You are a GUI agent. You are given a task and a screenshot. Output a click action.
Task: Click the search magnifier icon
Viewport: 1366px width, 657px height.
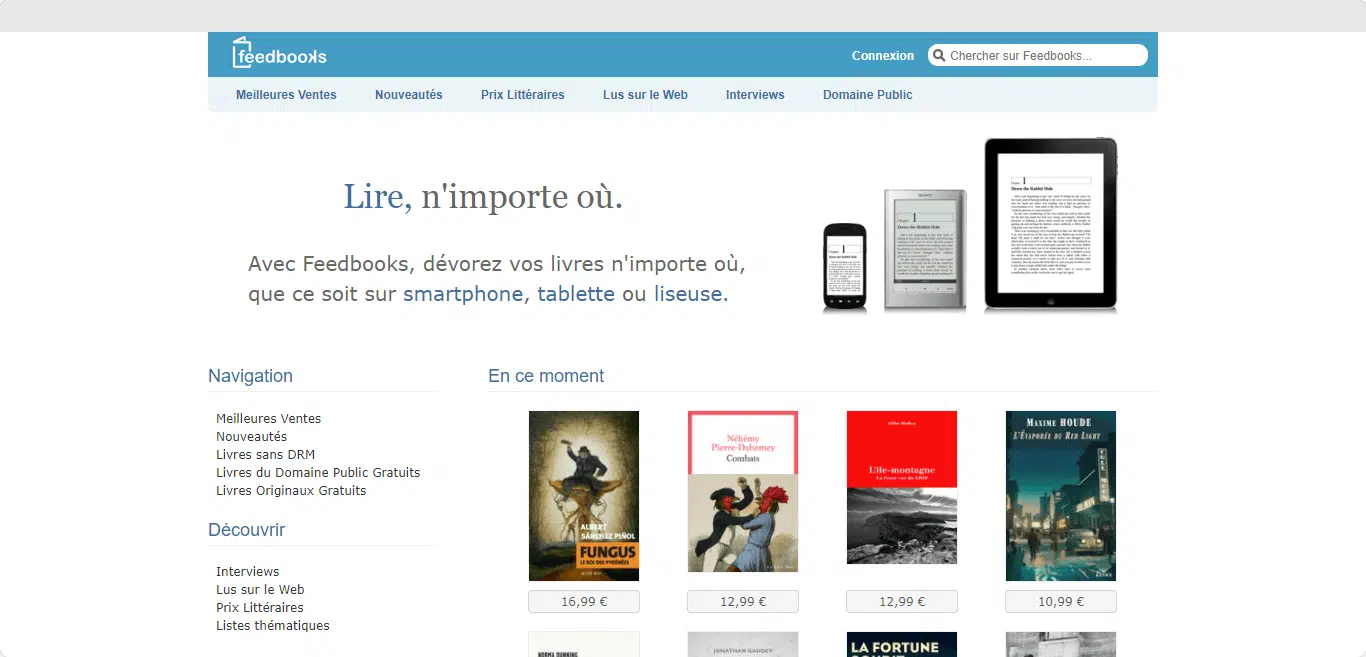click(x=938, y=55)
